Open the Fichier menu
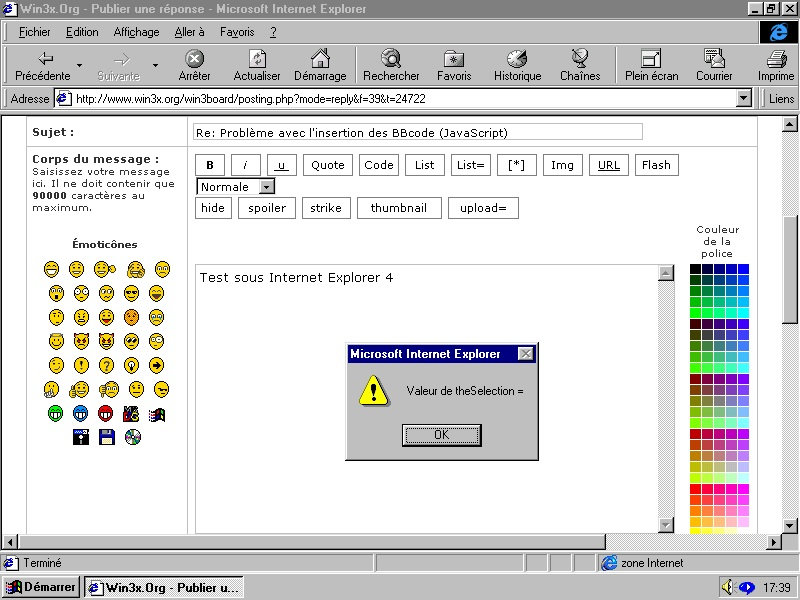The image size is (800, 600). tap(34, 32)
